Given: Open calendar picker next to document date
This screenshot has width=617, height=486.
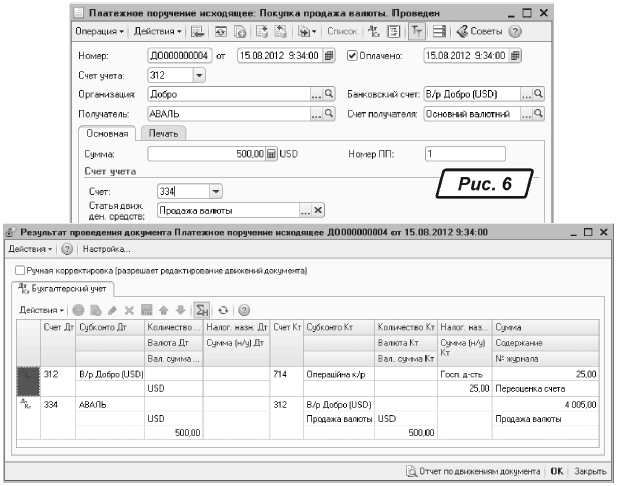Looking at the screenshot, I should pos(331,55).
